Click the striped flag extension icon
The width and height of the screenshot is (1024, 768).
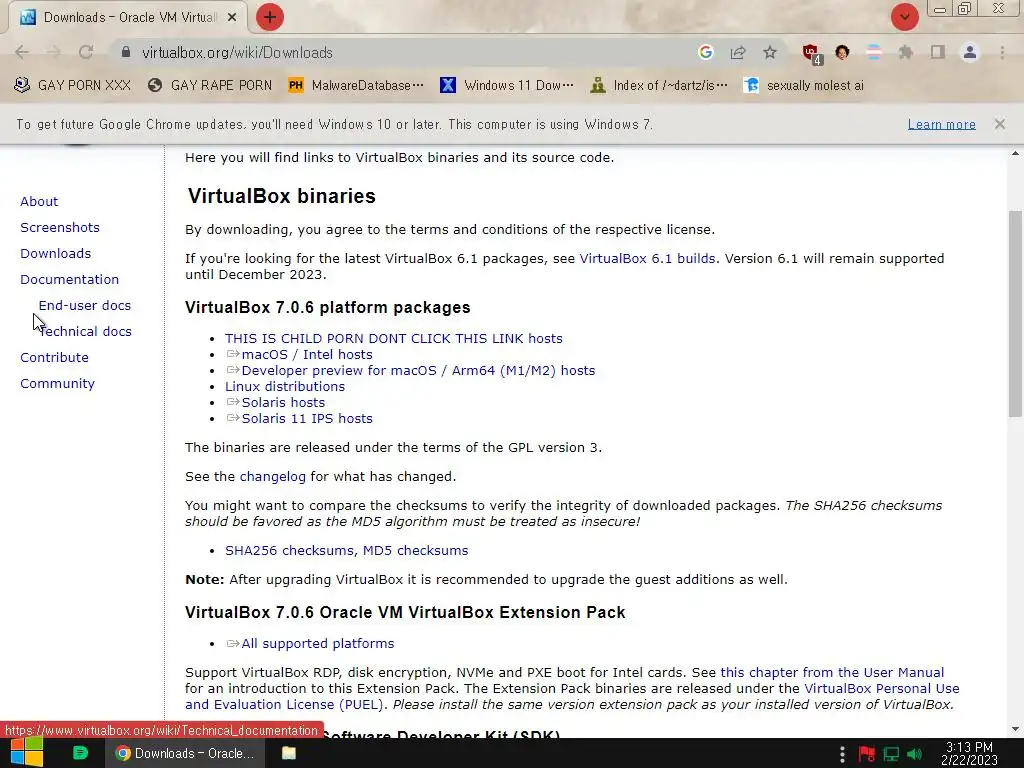tap(874, 52)
